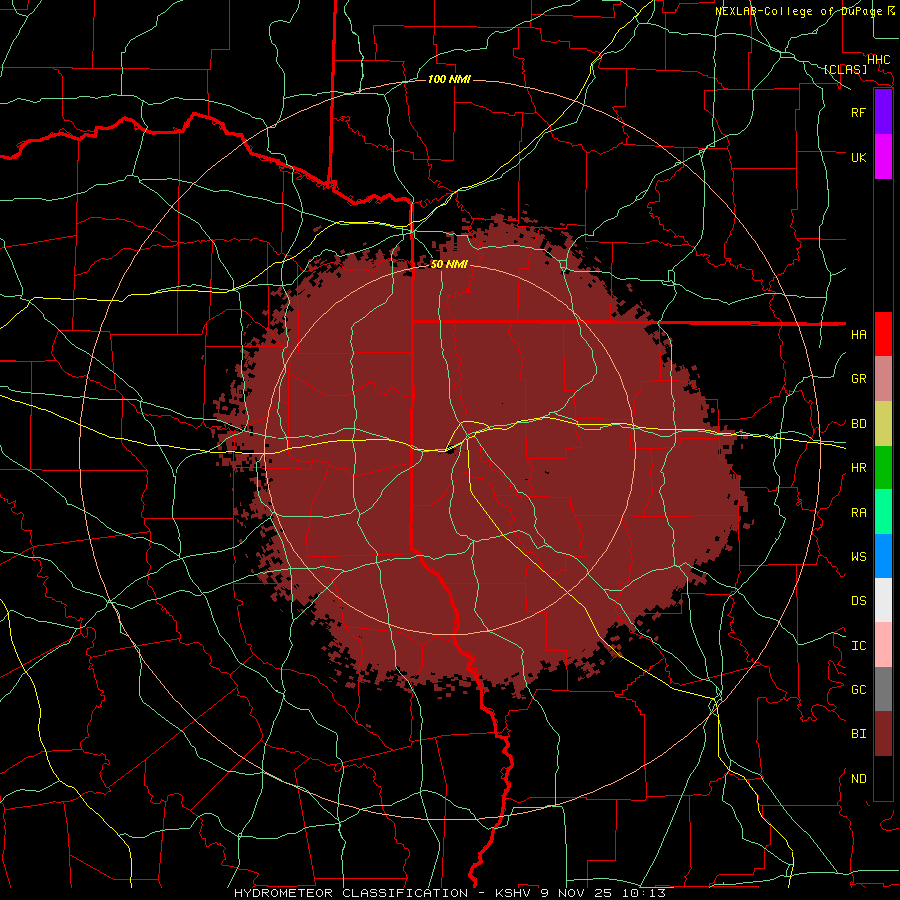The height and width of the screenshot is (900, 900).
Task: Click the IC pink legend color block
Action: click(883, 645)
